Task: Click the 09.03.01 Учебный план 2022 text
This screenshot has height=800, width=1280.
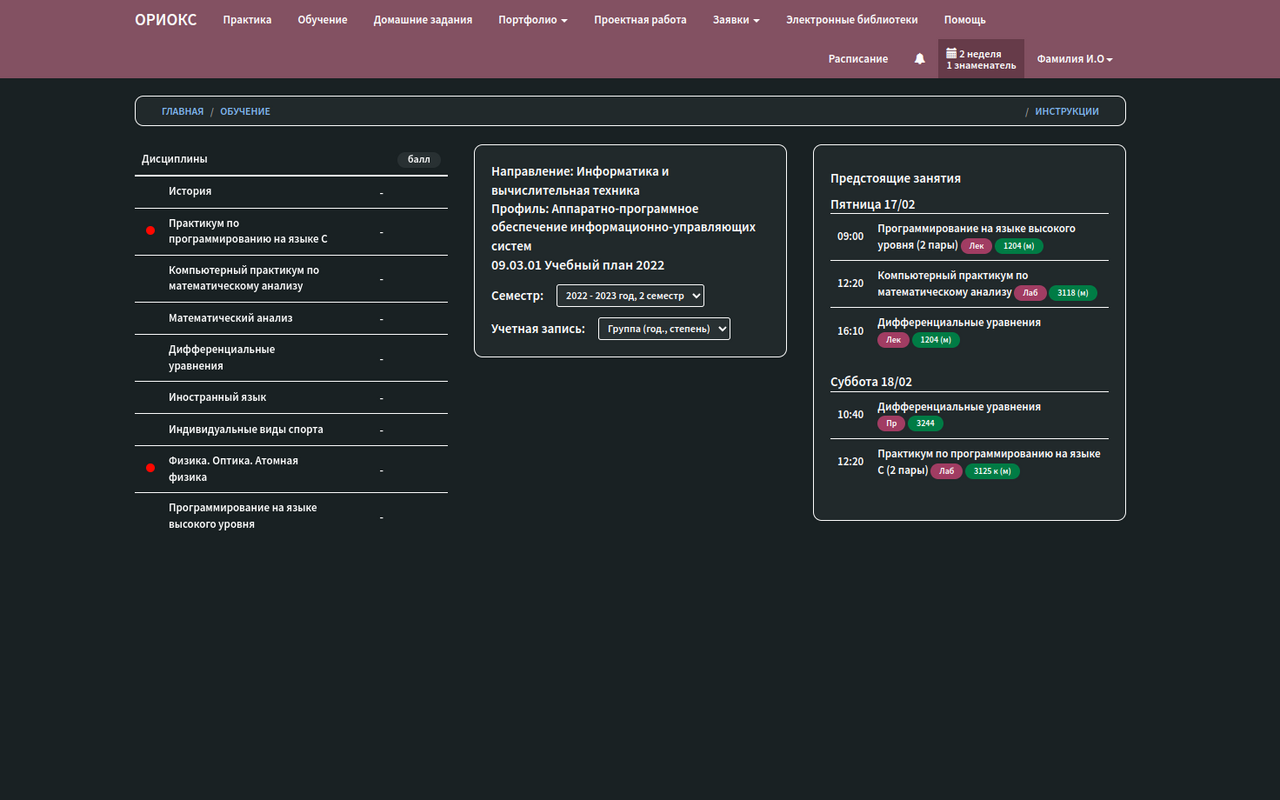Action: [x=578, y=266]
